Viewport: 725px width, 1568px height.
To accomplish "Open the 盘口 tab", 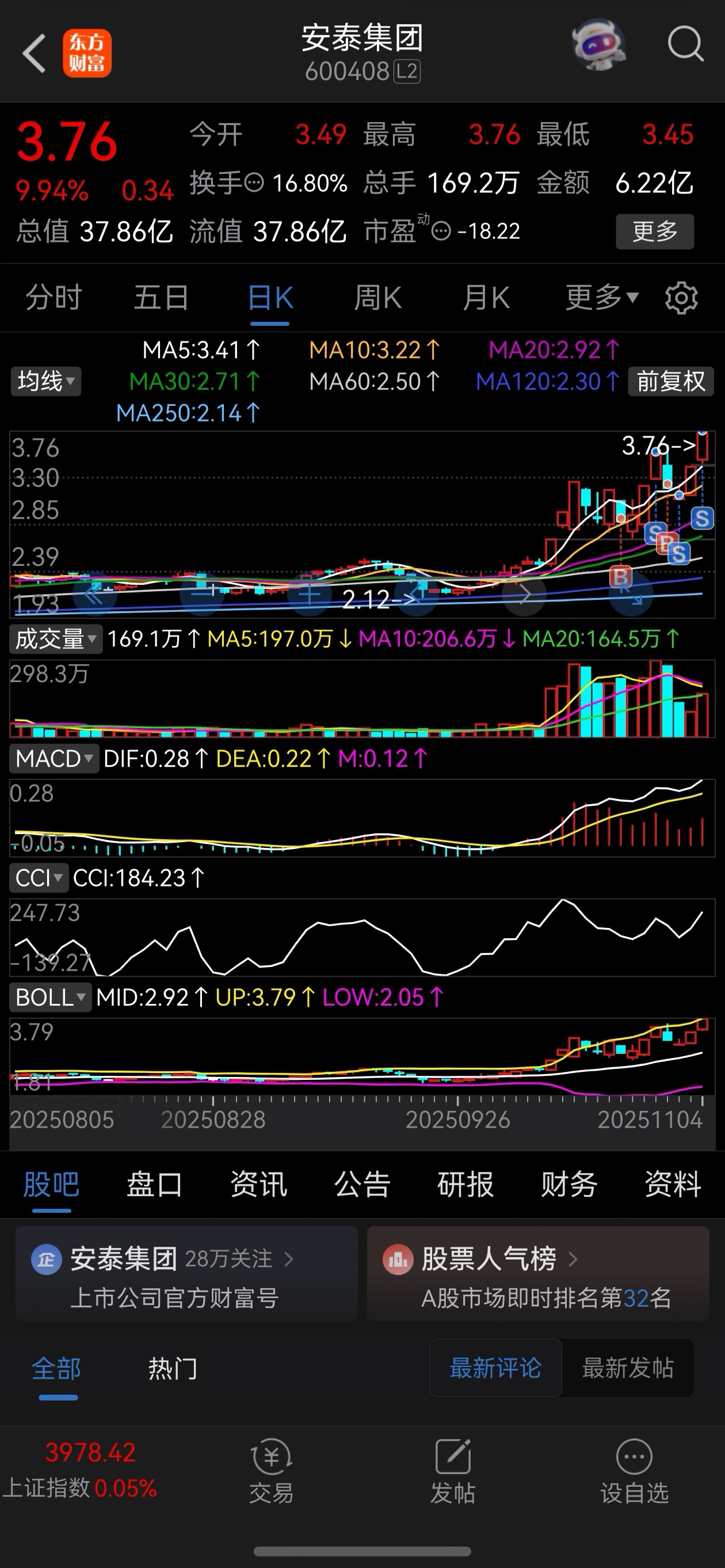I will coord(154,1185).
